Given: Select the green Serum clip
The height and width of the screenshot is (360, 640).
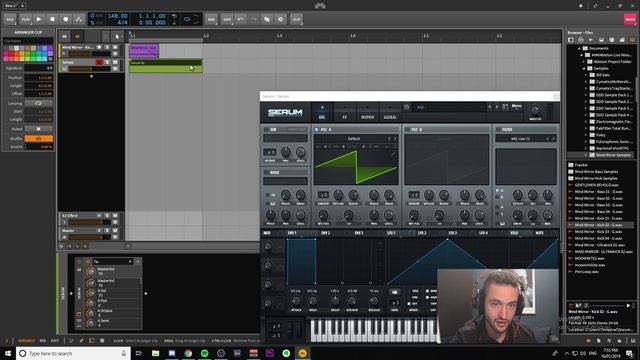Looking at the screenshot, I should point(166,66).
